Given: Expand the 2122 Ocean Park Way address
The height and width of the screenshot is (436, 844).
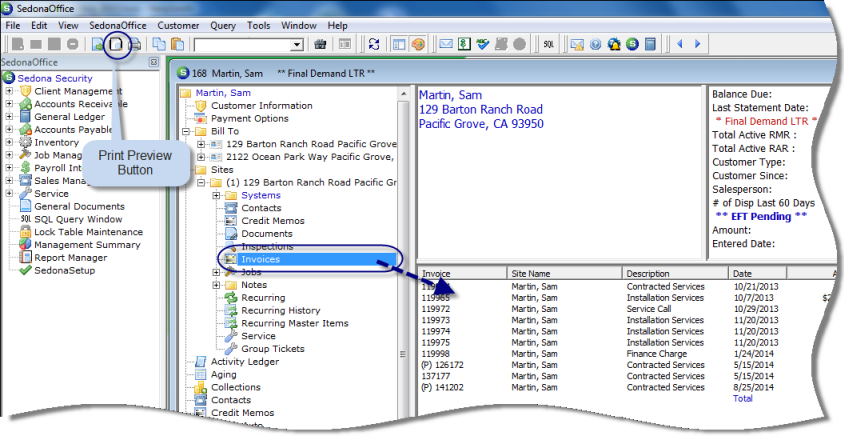Looking at the screenshot, I should tap(201, 157).
